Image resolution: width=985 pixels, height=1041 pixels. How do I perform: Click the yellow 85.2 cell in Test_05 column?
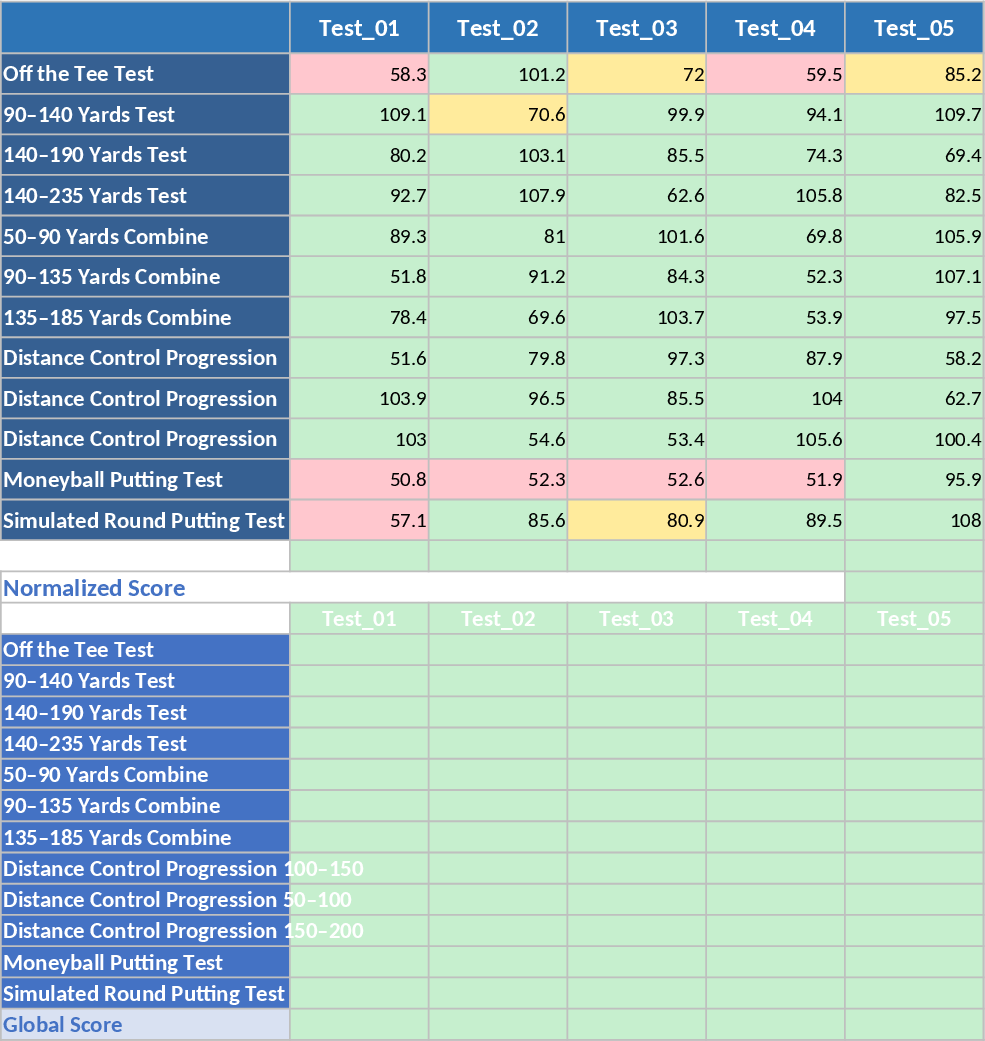pos(913,73)
